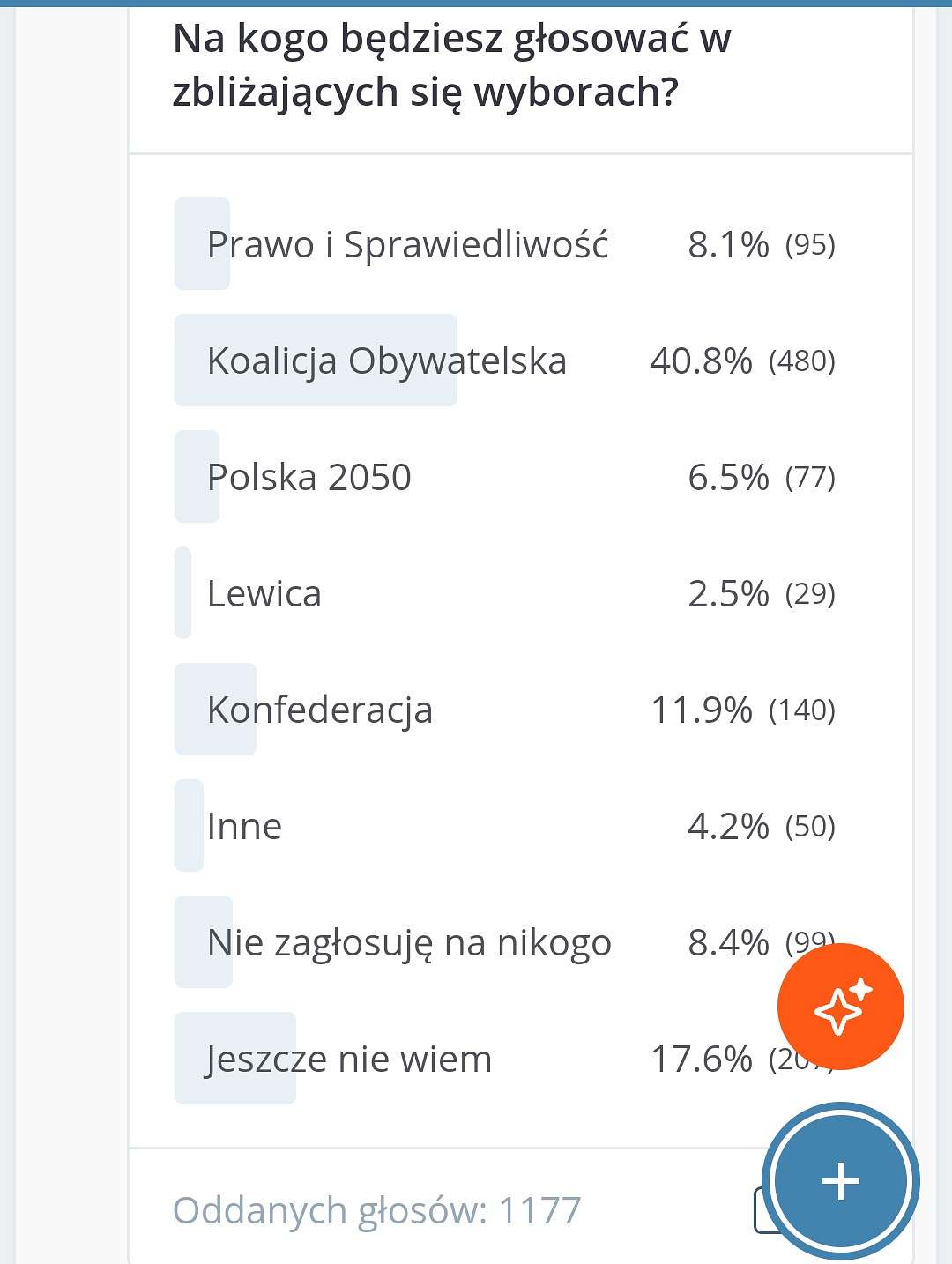Select the Nie zagłosuję na nikogo option

pyautogui.click(x=505, y=942)
